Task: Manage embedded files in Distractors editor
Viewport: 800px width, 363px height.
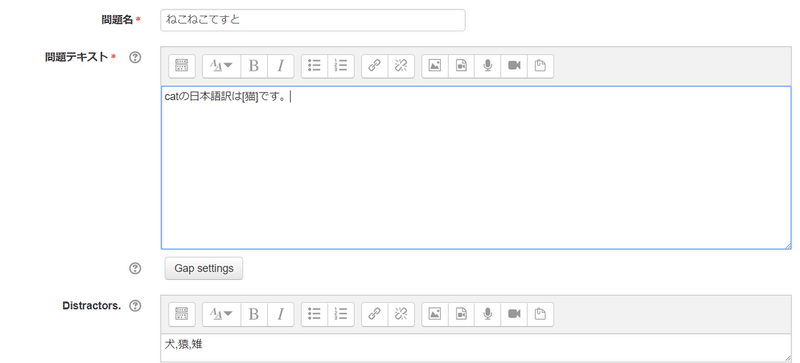Action: pos(540,314)
